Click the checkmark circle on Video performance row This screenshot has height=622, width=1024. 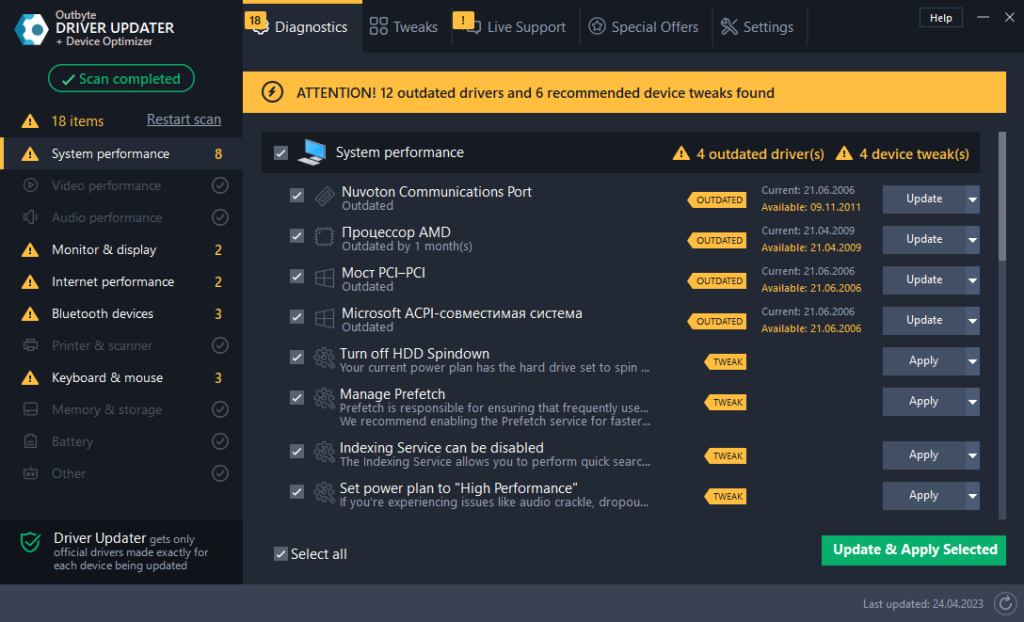(x=220, y=186)
